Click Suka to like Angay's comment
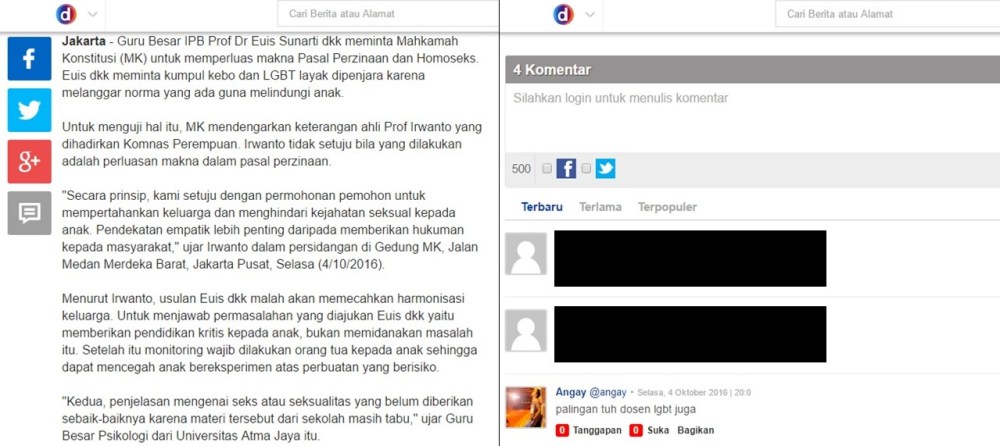 point(657,430)
